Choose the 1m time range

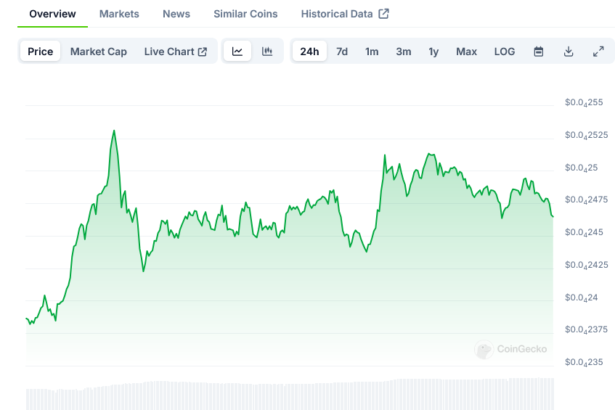click(x=371, y=51)
